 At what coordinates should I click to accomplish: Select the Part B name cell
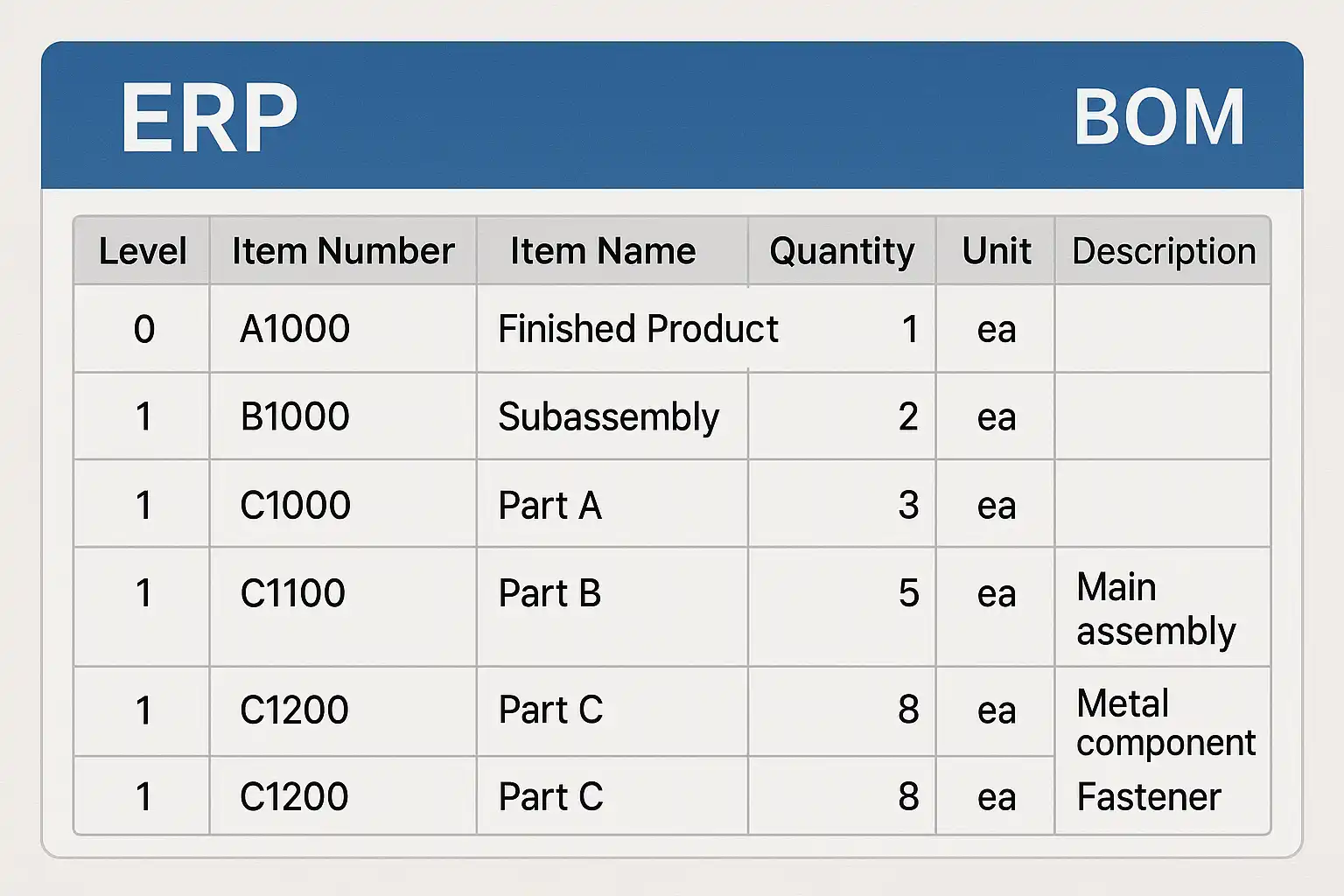[x=549, y=593]
